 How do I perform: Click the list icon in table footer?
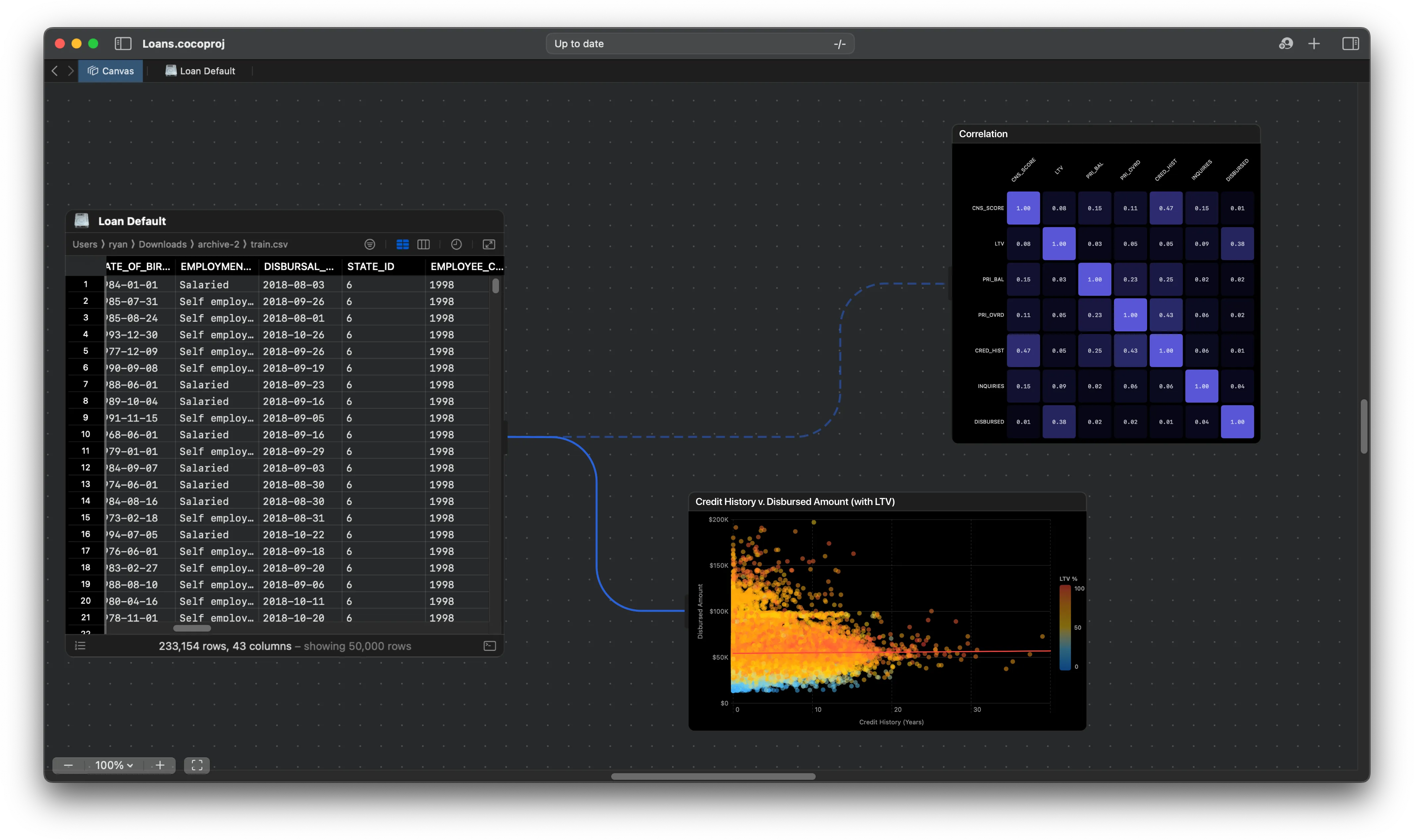[81, 646]
